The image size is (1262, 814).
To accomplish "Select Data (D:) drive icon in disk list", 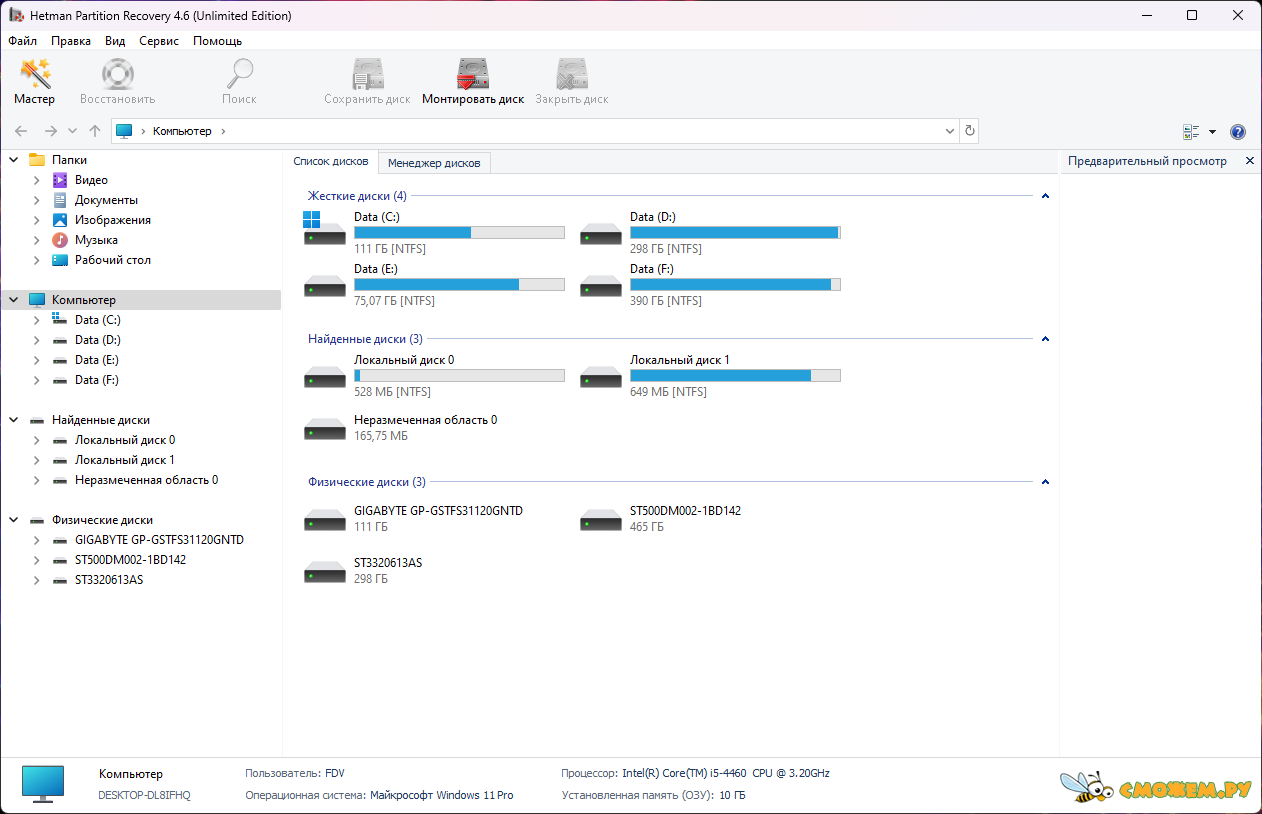I will (601, 235).
